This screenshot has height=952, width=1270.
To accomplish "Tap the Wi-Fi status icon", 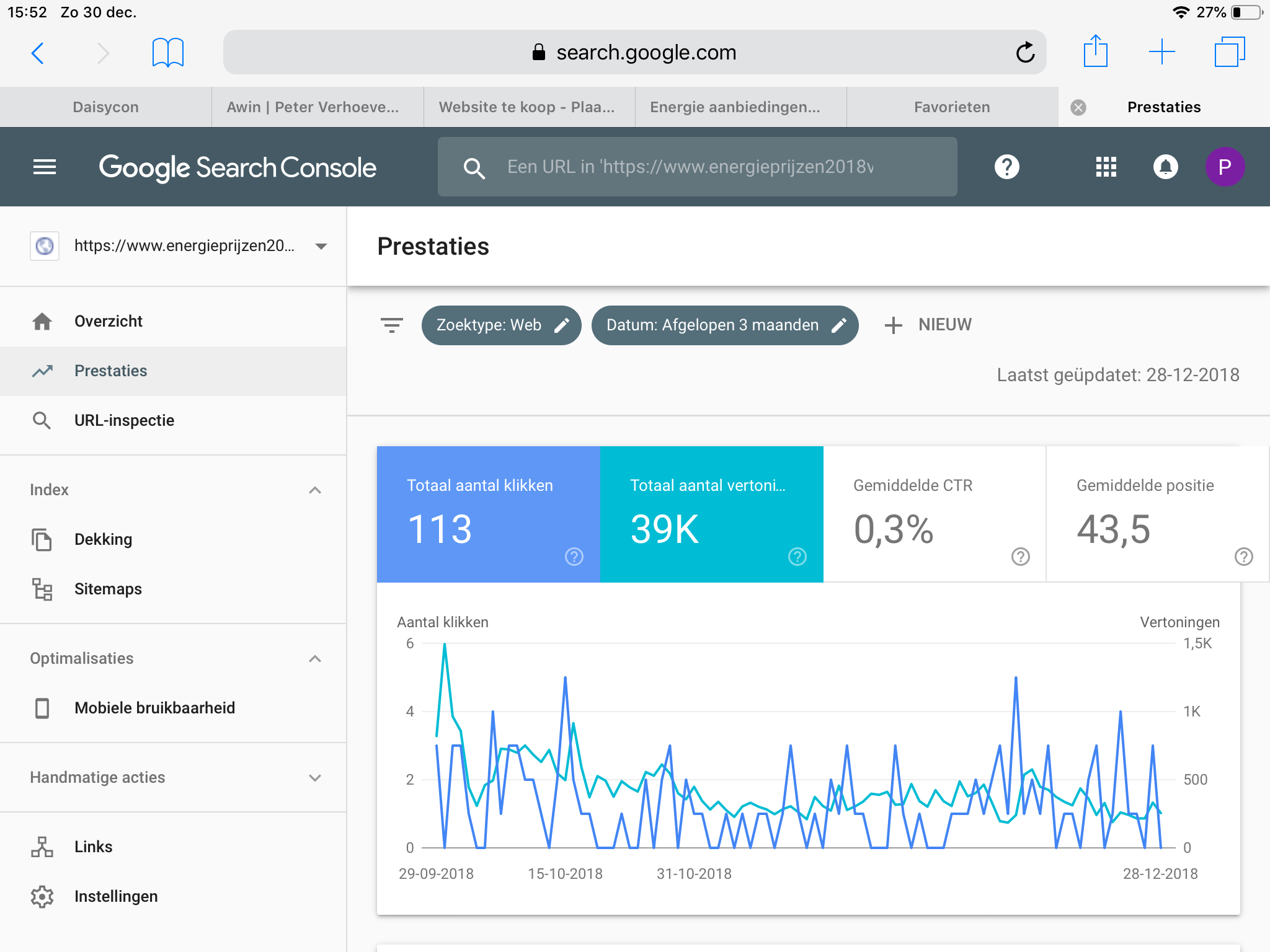I will (x=1181, y=12).
